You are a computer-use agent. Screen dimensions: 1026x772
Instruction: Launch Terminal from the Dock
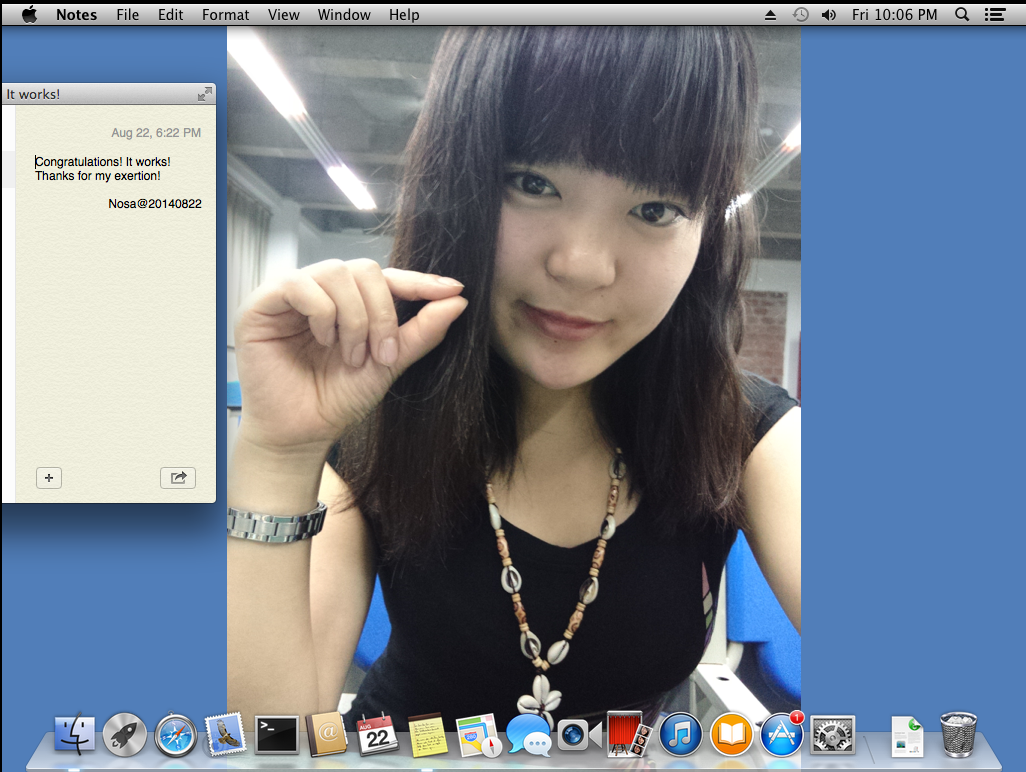point(276,734)
